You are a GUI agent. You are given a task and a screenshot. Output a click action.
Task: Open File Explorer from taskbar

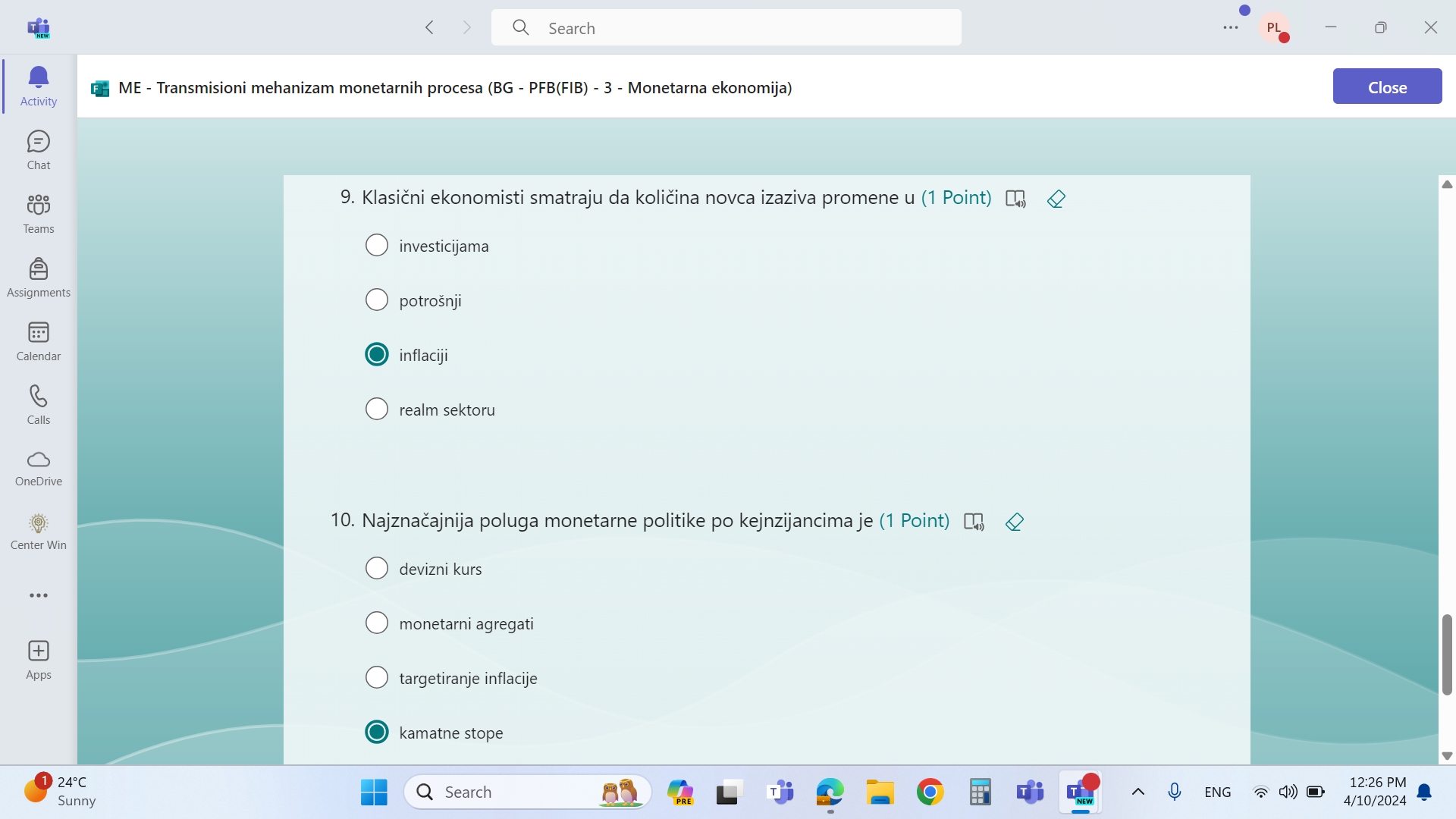(x=880, y=792)
